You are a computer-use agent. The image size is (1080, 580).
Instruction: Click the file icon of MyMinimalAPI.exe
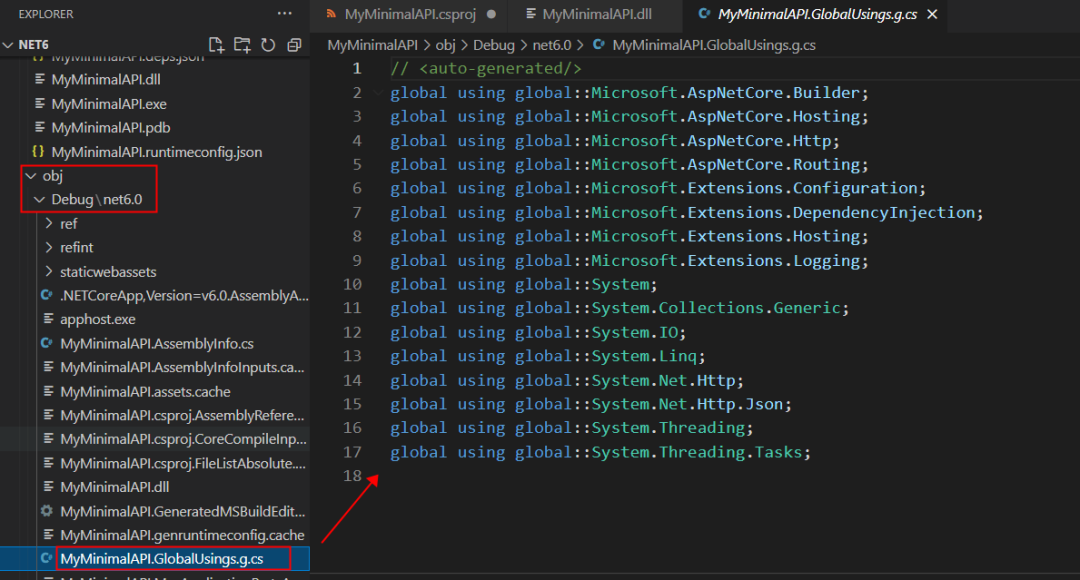40,104
